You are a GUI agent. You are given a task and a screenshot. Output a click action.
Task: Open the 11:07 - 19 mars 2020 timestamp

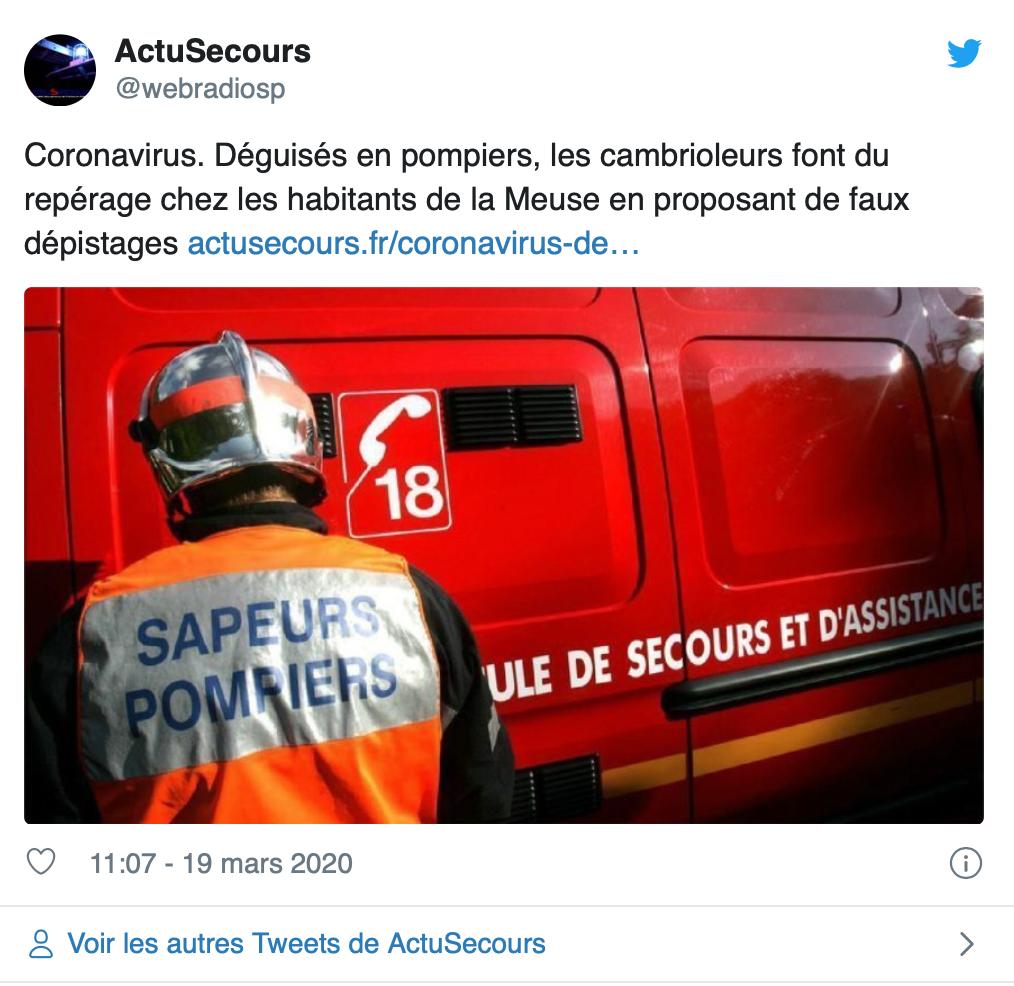pyautogui.click(x=221, y=864)
